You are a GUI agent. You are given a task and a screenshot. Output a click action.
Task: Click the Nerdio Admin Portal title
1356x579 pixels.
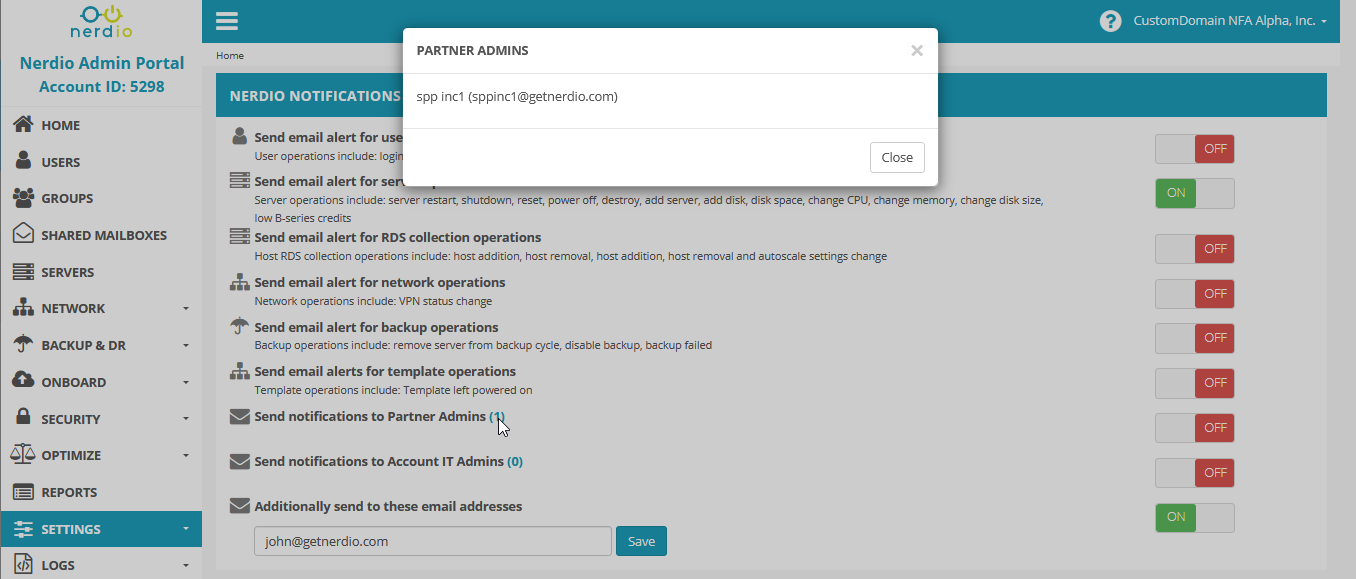(x=102, y=63)
